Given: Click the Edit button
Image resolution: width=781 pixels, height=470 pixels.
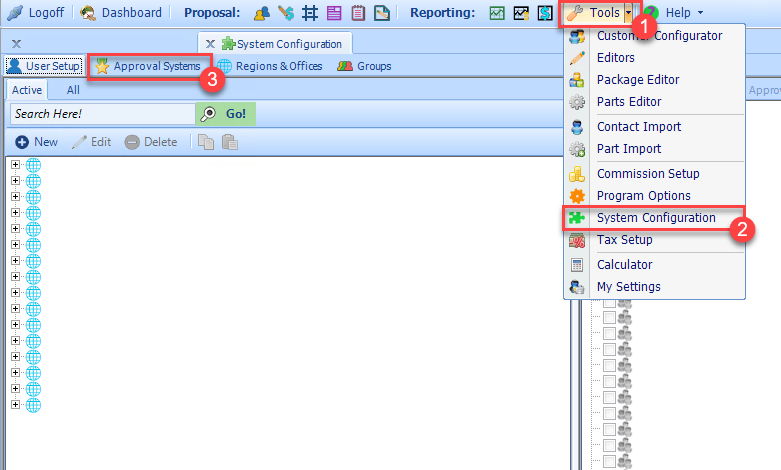Looking at the screenshot, I should coord(91,142).
